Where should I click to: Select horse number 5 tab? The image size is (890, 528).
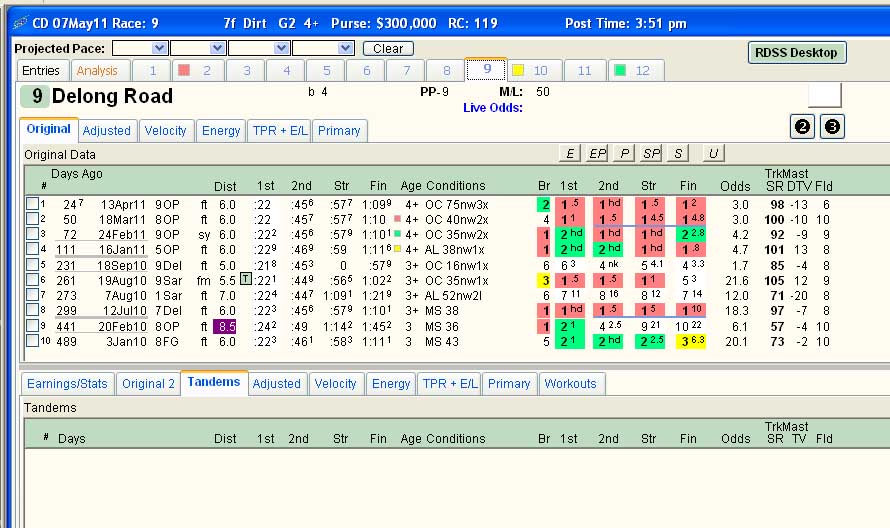(x=326, y=70)
